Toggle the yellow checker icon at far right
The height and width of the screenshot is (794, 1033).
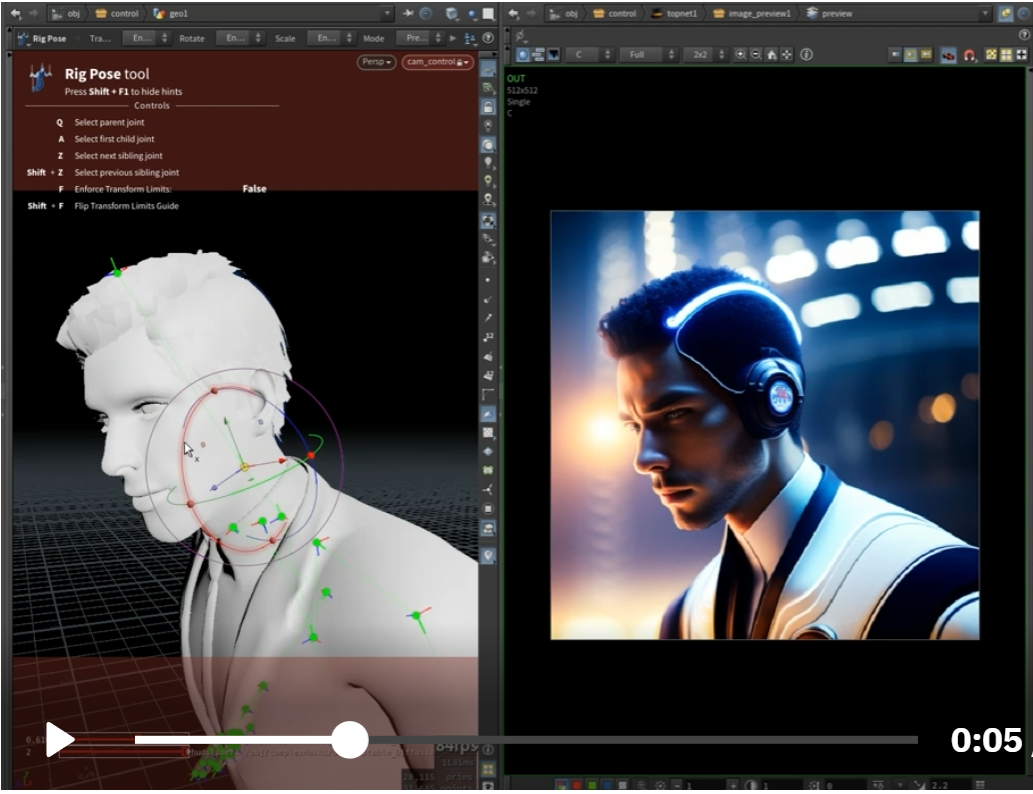pyautogui.click(x=991, y=55)
